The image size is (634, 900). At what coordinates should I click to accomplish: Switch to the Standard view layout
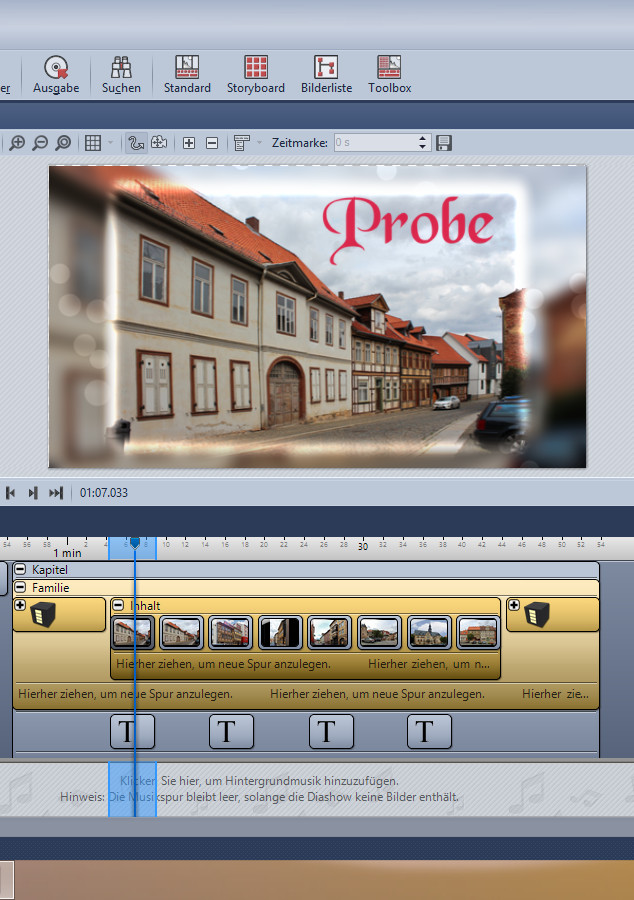coord(187,75)
